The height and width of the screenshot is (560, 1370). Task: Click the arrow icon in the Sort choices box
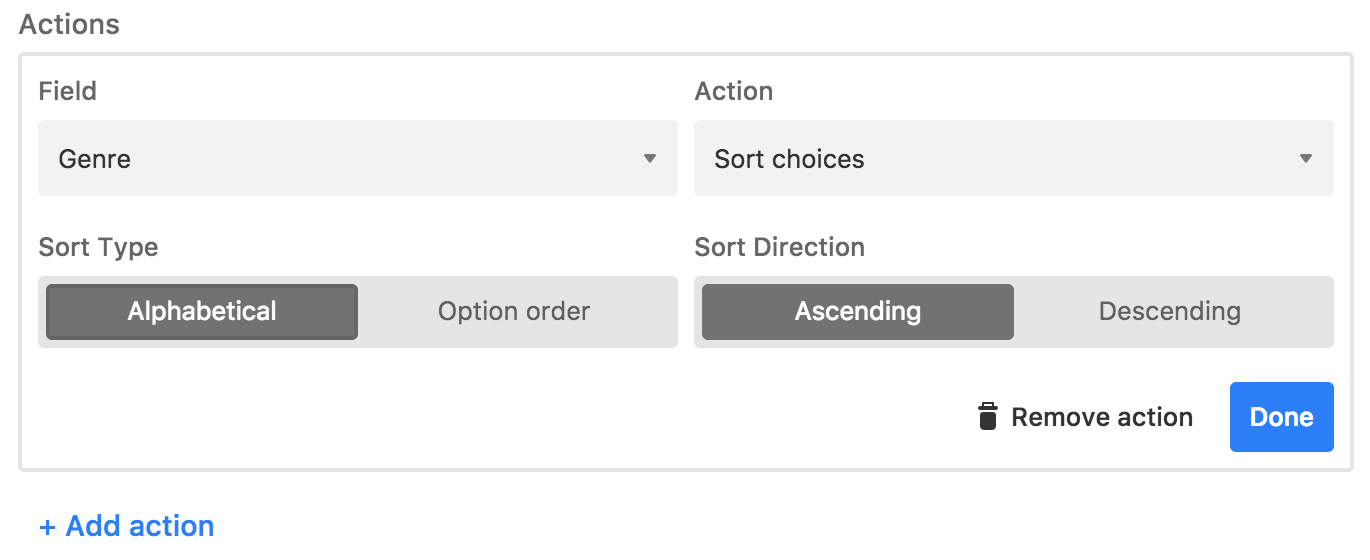click(x=1306, y=158)
